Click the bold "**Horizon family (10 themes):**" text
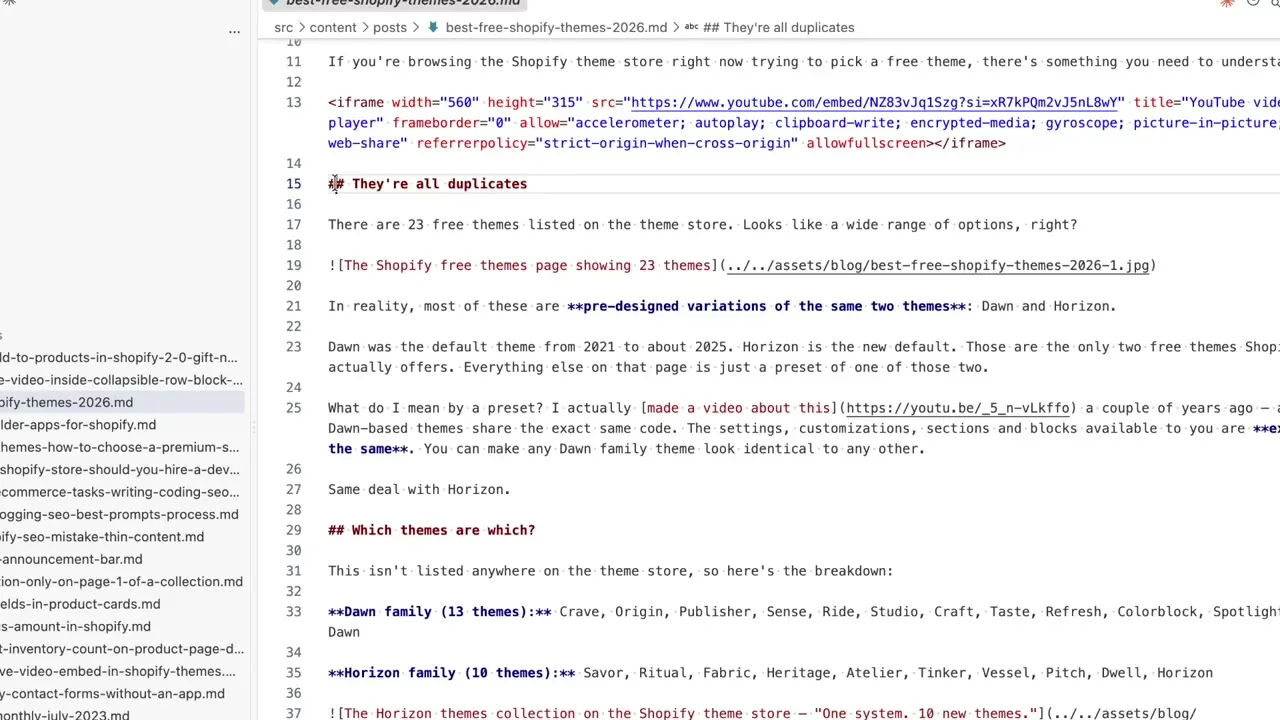1280x720 pixels. [x=452, y=673]
